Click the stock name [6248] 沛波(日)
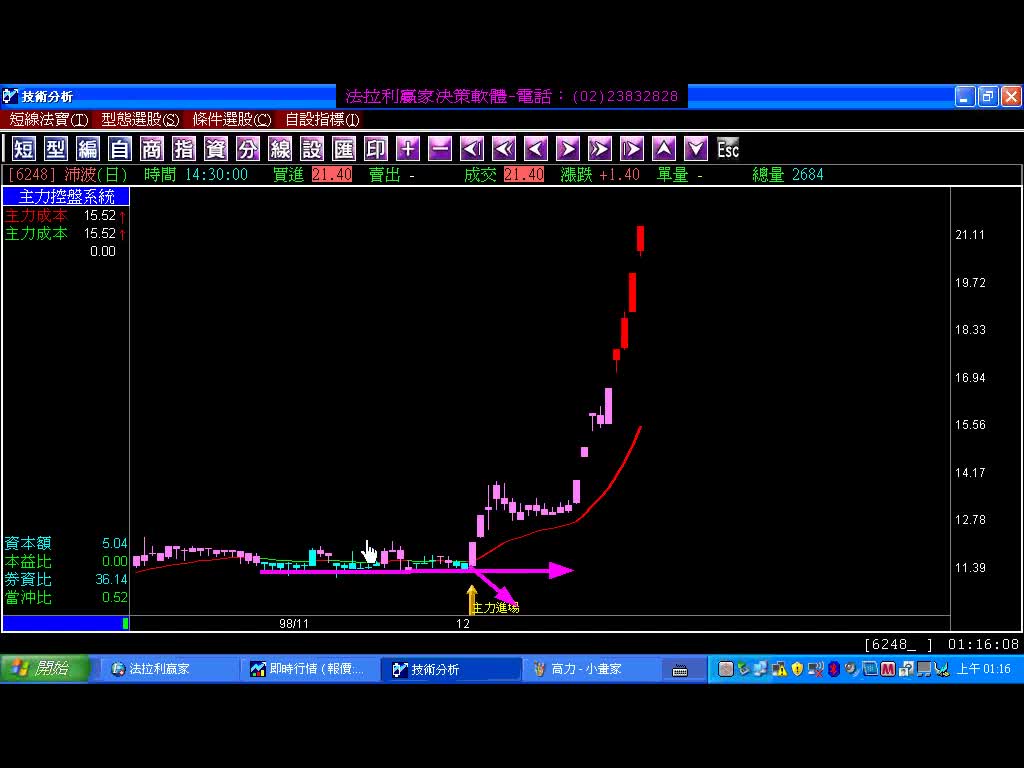1024x768 pixels. (68, 174)
